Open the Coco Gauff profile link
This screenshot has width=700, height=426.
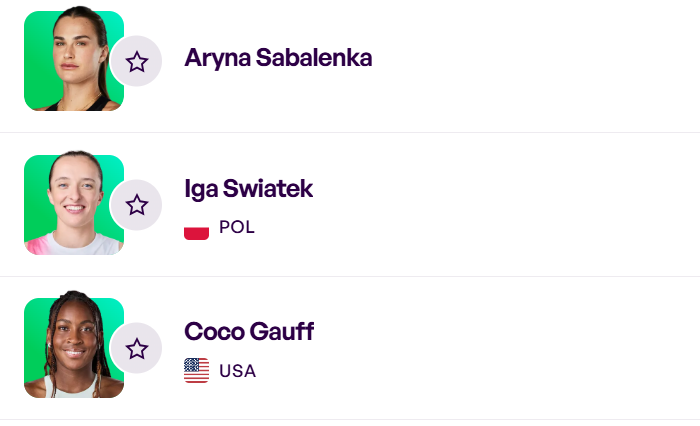[249, 332]
